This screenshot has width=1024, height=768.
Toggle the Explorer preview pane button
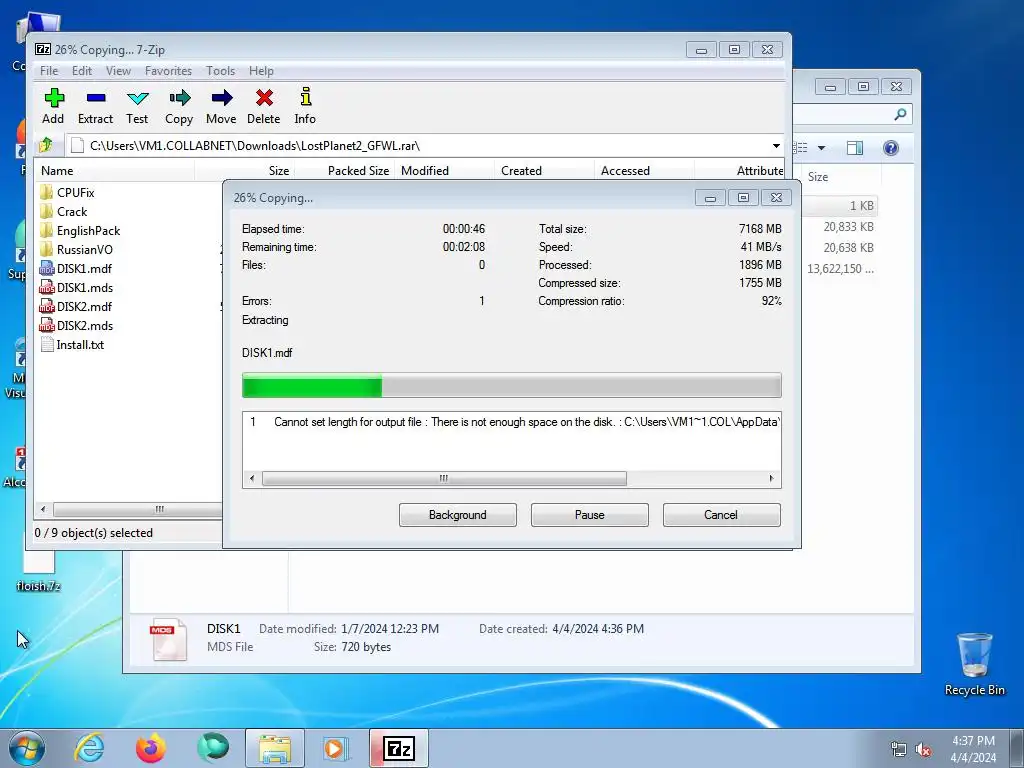854,148
